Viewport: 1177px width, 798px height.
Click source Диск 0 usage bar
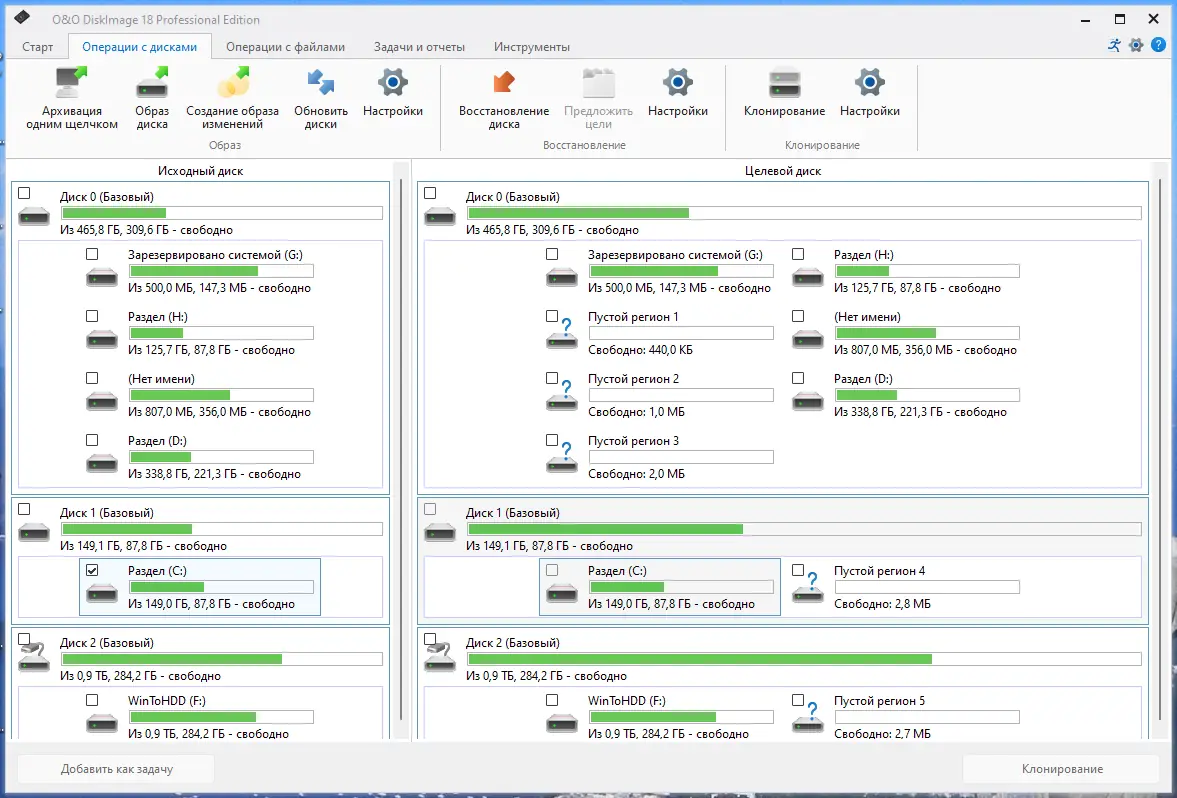pos(221,213)
